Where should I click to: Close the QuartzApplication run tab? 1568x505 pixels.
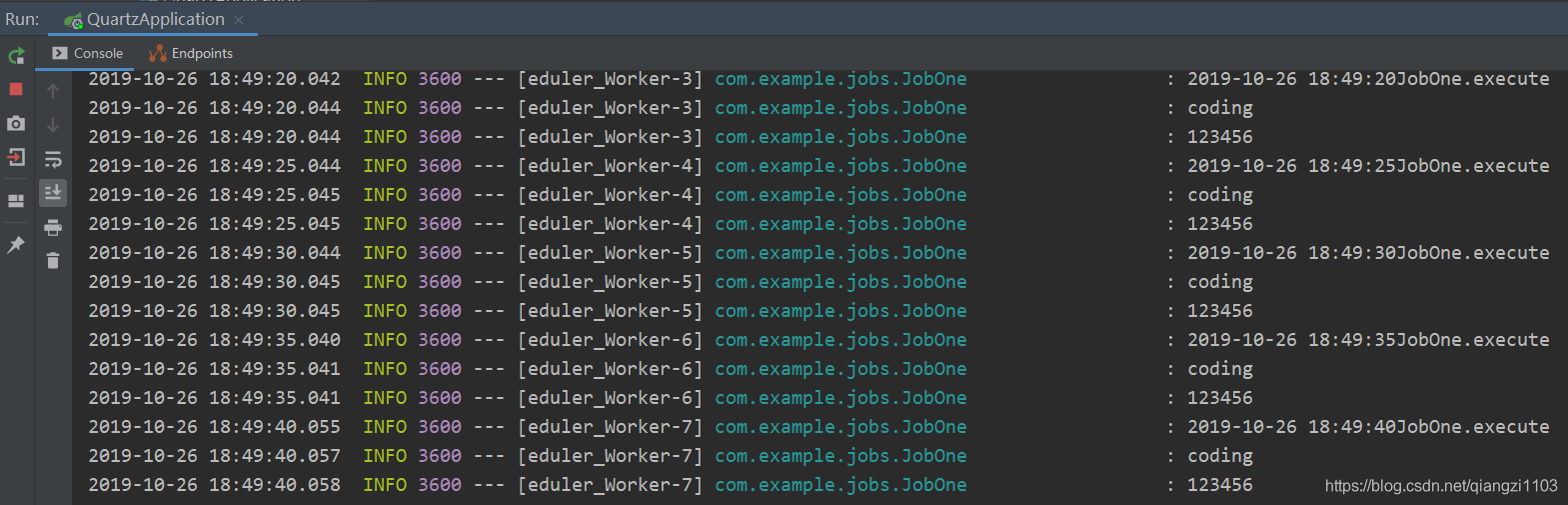coord(239,20)
